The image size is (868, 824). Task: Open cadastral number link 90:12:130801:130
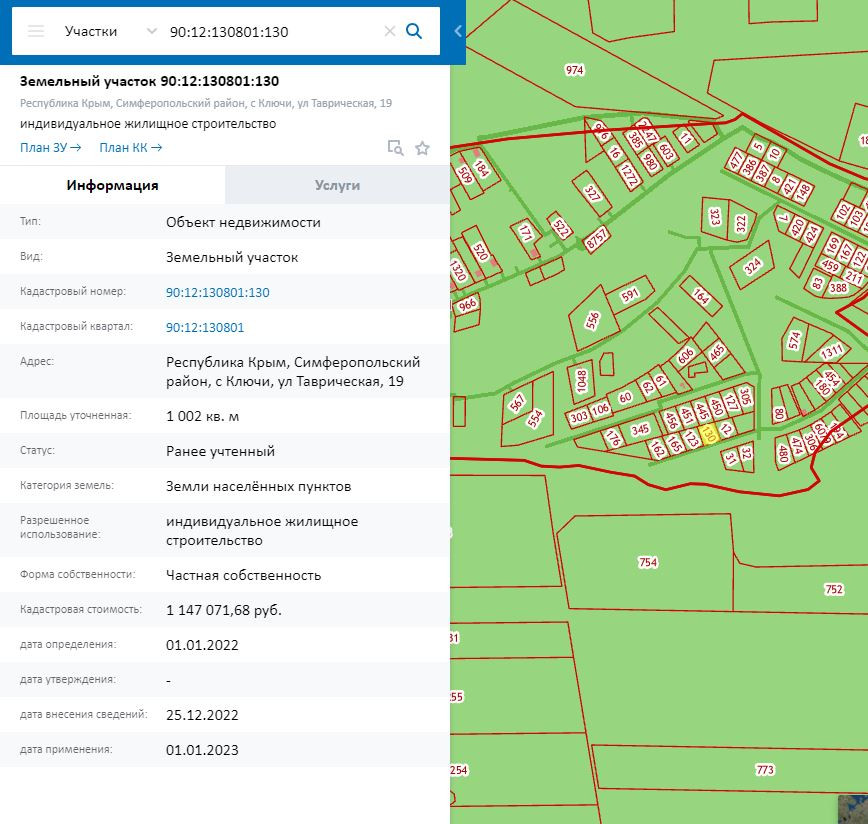218,292
